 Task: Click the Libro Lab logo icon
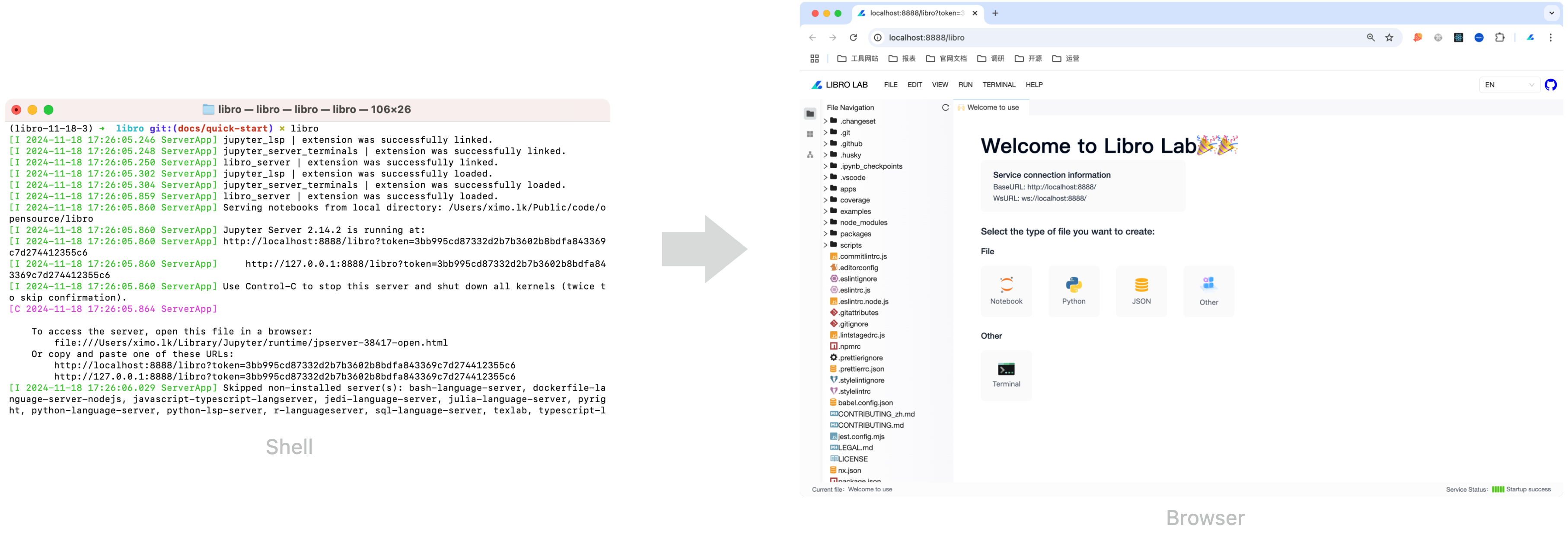pyautogui.click(x=817, y=84)
